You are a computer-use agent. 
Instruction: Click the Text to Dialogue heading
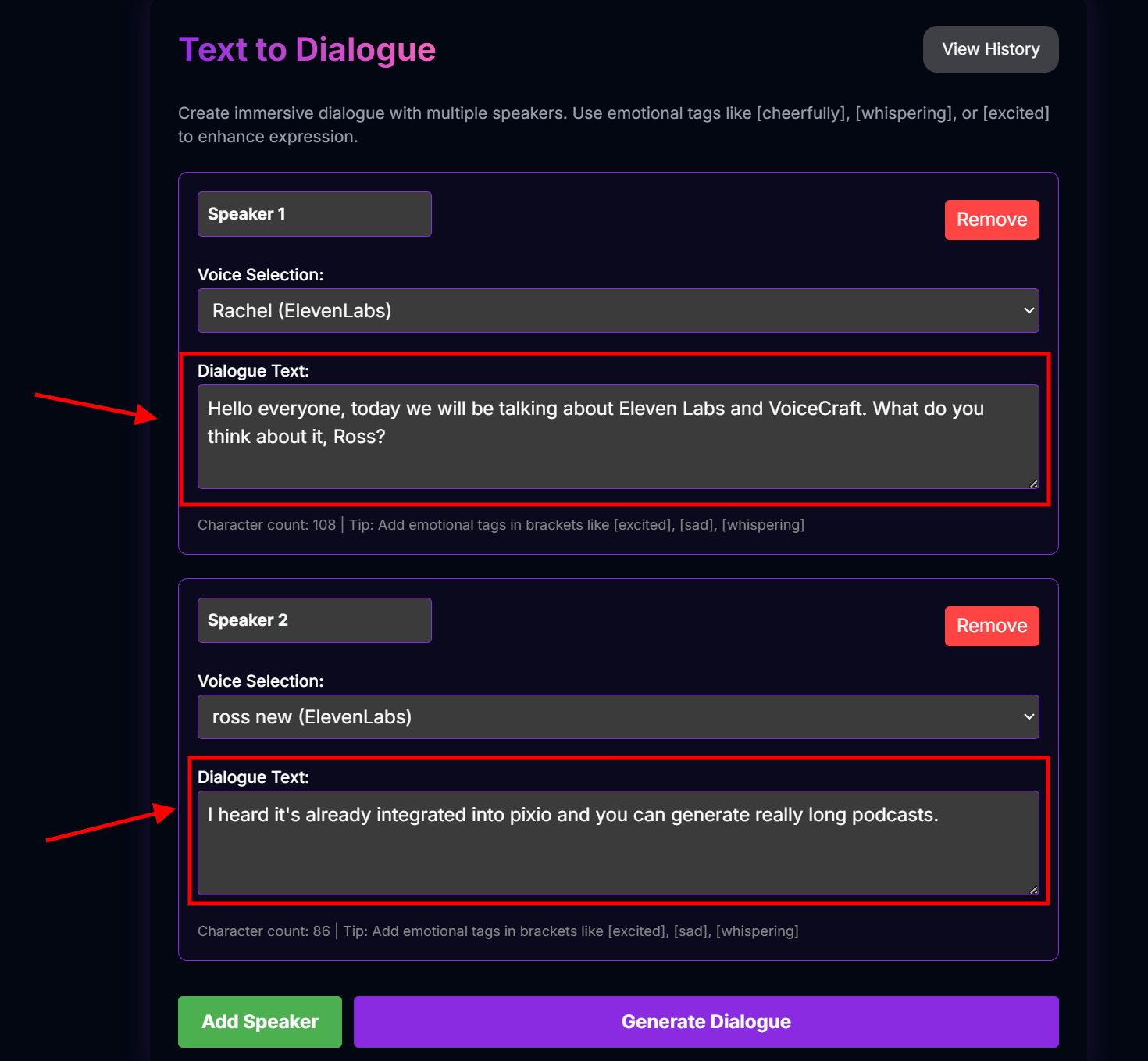click(x=308, y=49)
